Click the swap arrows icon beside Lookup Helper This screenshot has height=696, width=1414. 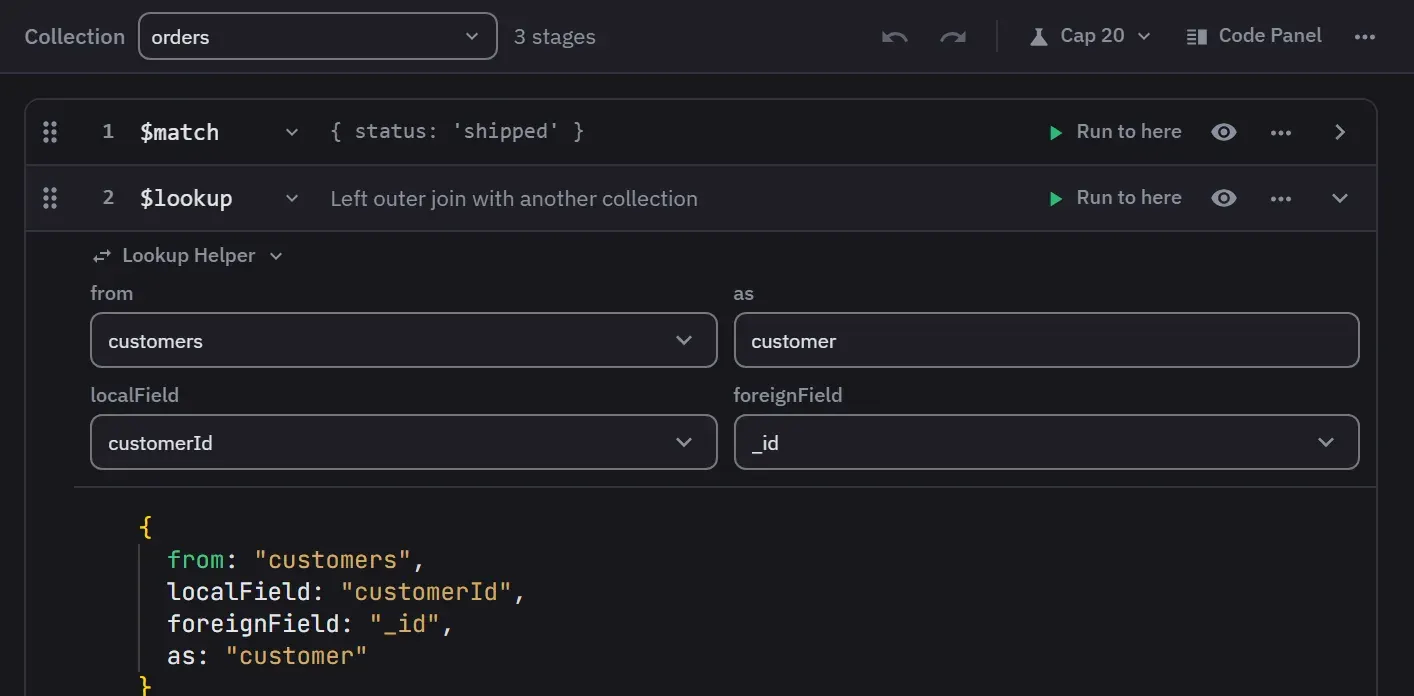[x=101, y=257]
